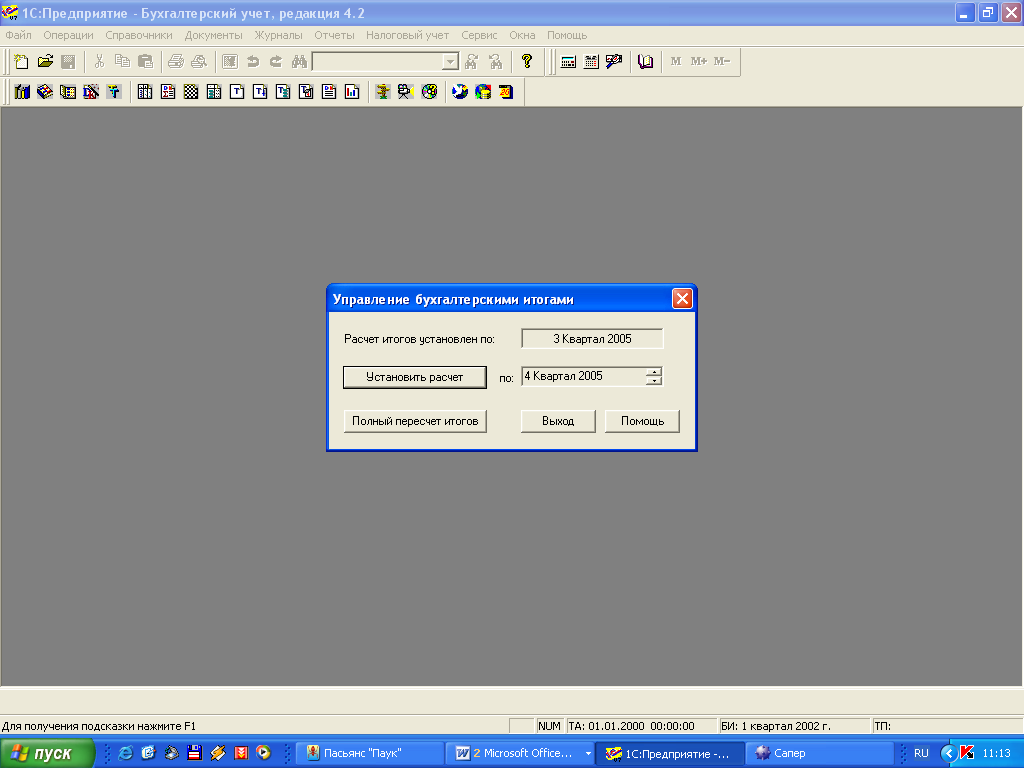Open the Операции menu
Viewport: 1024px width, 768px height.
pyautogui.click(x=69, y=35)
